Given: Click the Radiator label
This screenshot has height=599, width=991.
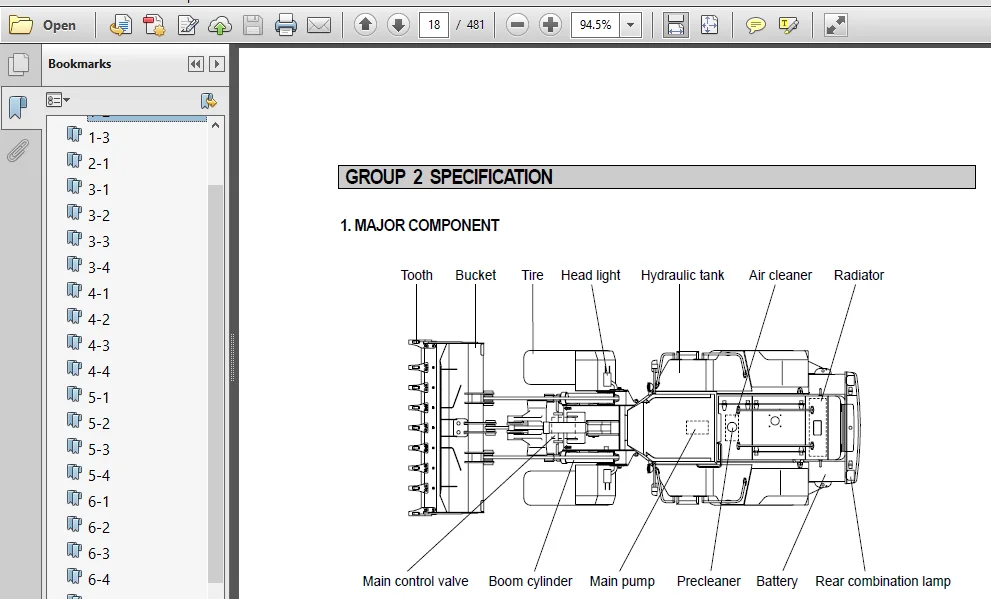Looking at the screenshot, I should [858, 275].
